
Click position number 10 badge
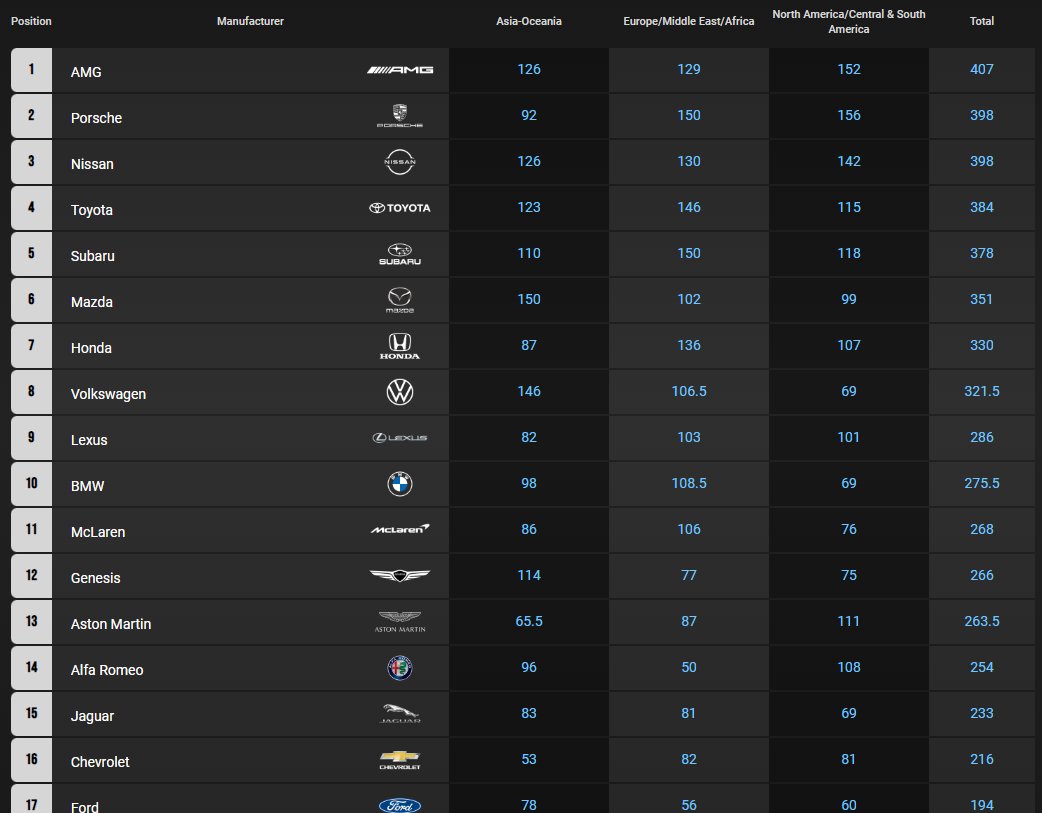tap(31, 484)
